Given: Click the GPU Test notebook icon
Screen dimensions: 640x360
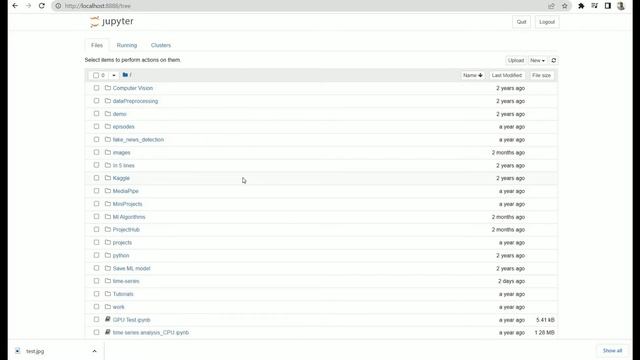Looking at the screenshot, I should pyautogui.click(x=108, y=319).
